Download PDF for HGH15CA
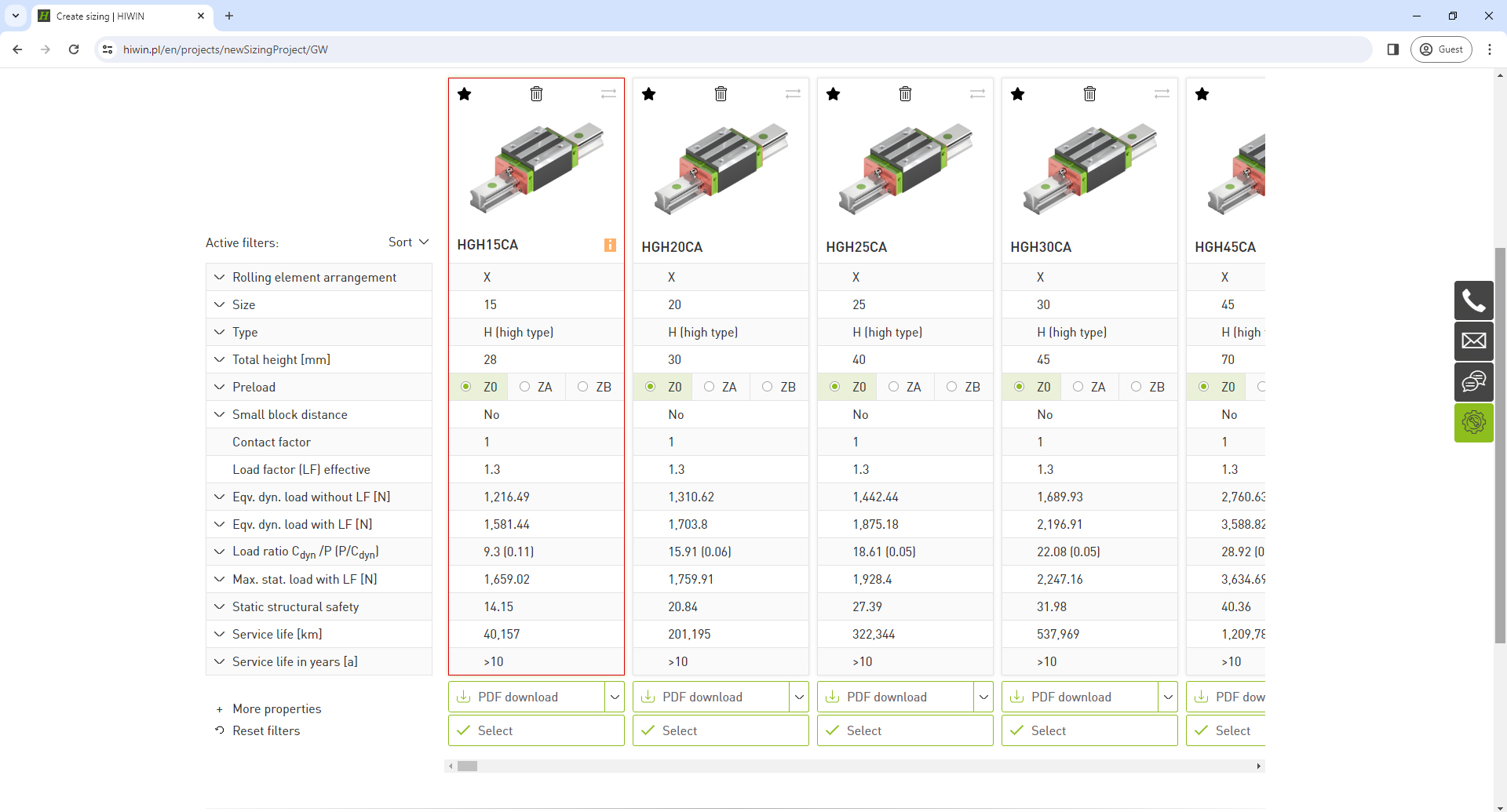1507x812 pixels. coord(527,697)
